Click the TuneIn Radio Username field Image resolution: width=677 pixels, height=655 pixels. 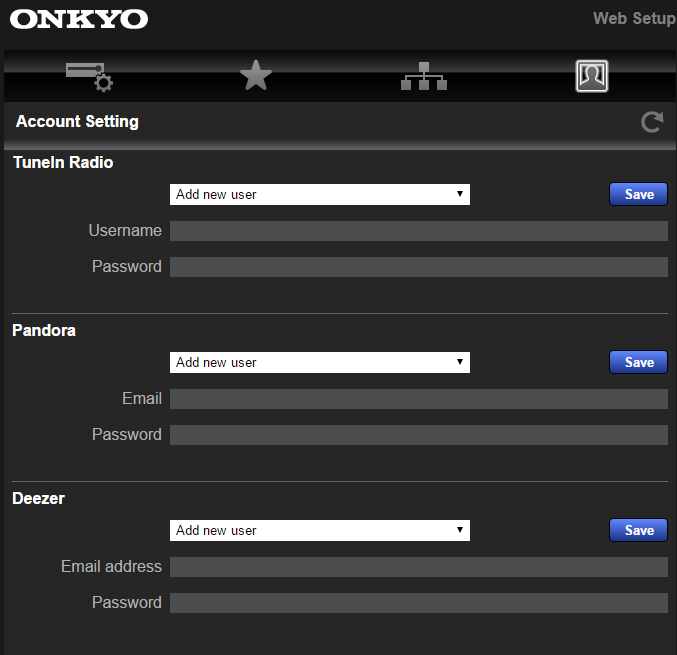point(419,231)
